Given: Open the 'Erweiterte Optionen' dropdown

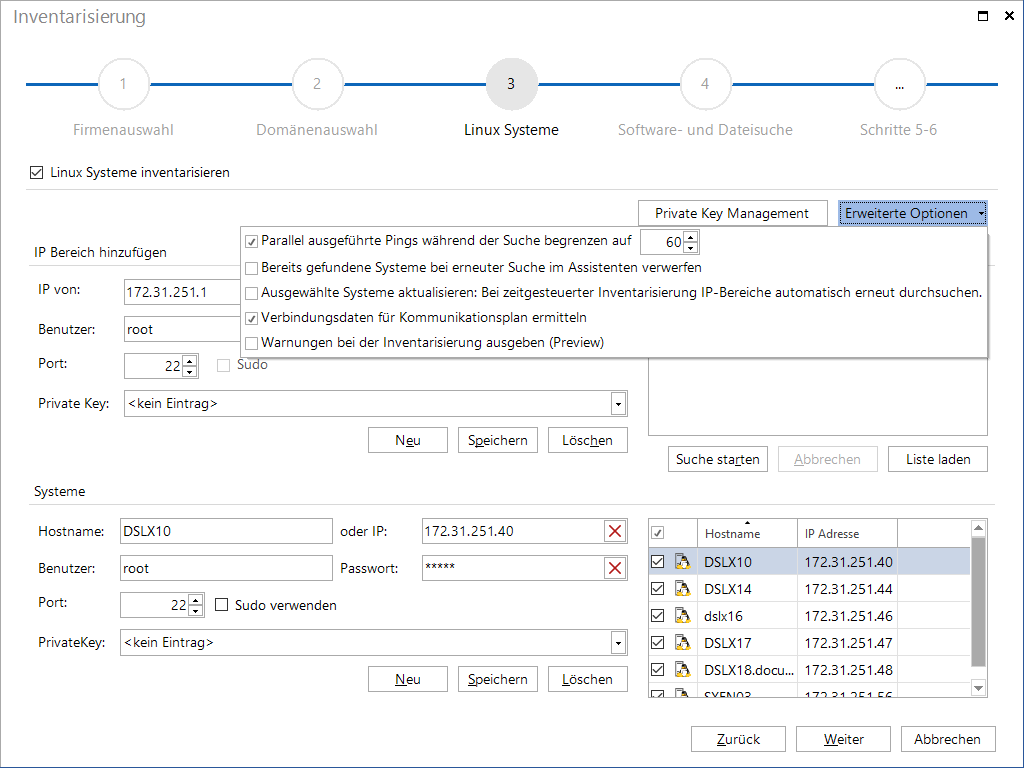Looking at the screenshot, I should pyautogui.click(x=912, y=214).
